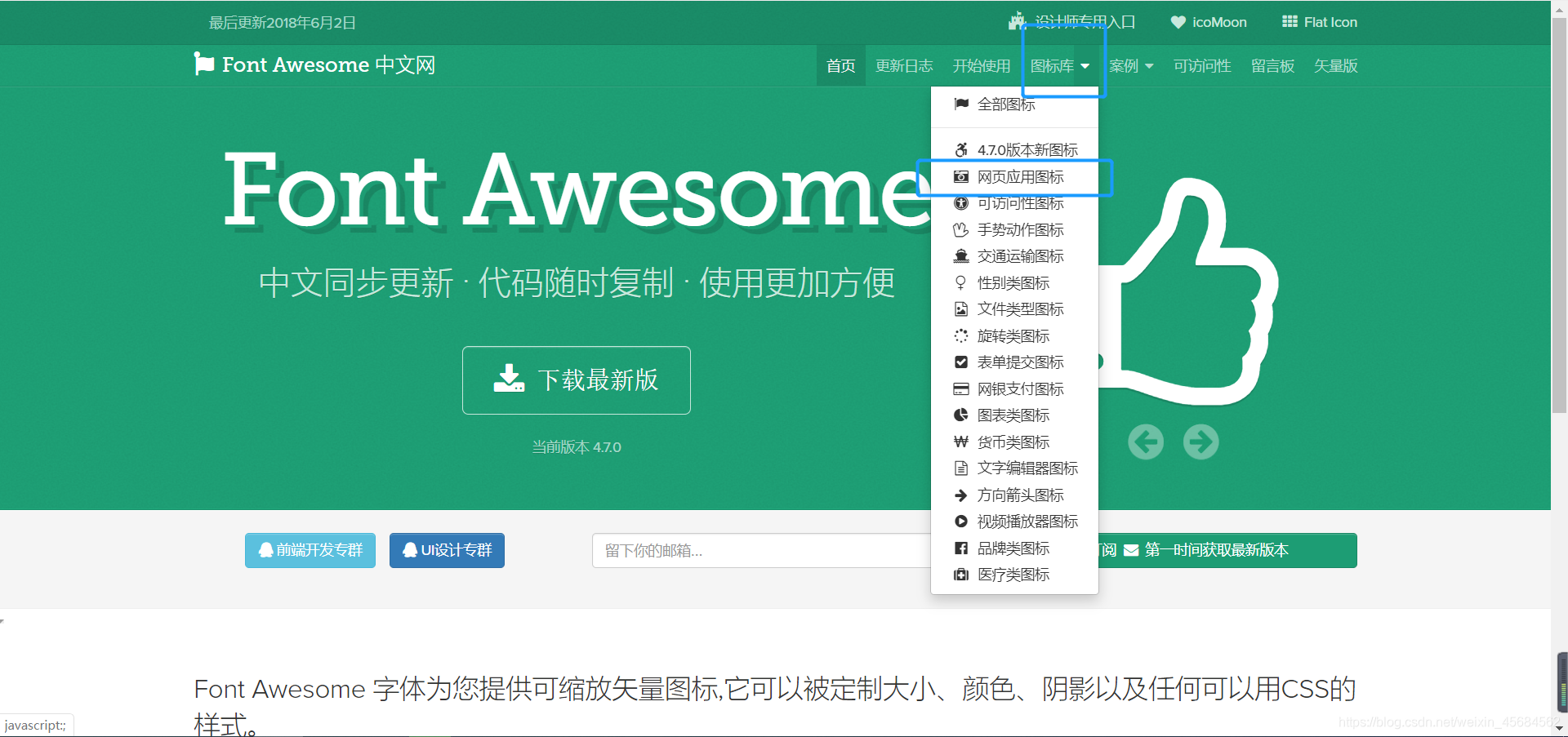The width and height of the screenshot is (1568, 737).
Task: Select 货币类图标 menu entry
Action: 1014,442
